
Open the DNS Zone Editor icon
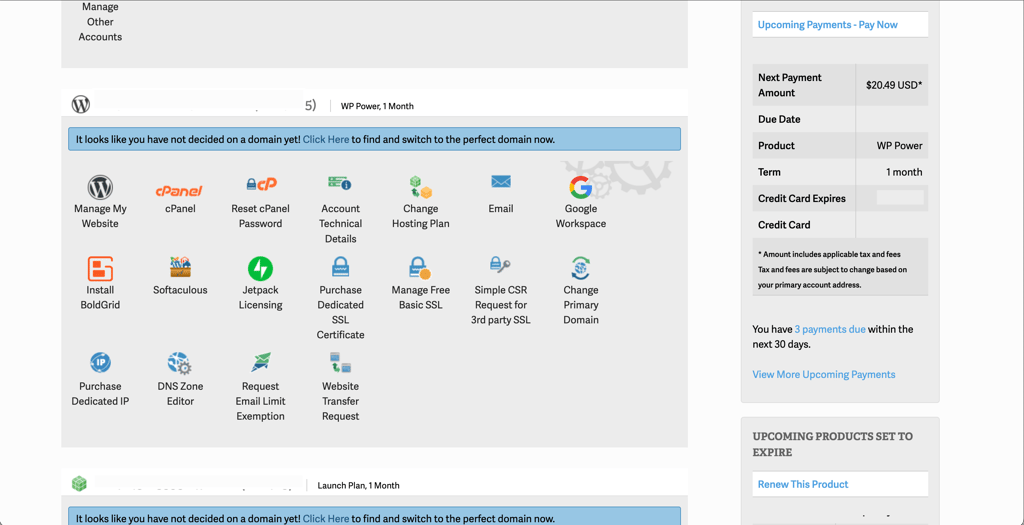[180, 363]
